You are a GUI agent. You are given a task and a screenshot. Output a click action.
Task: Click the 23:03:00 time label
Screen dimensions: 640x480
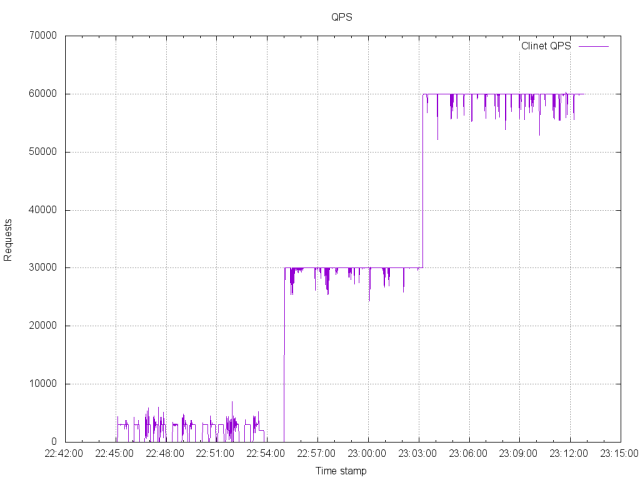coord(418,453)
